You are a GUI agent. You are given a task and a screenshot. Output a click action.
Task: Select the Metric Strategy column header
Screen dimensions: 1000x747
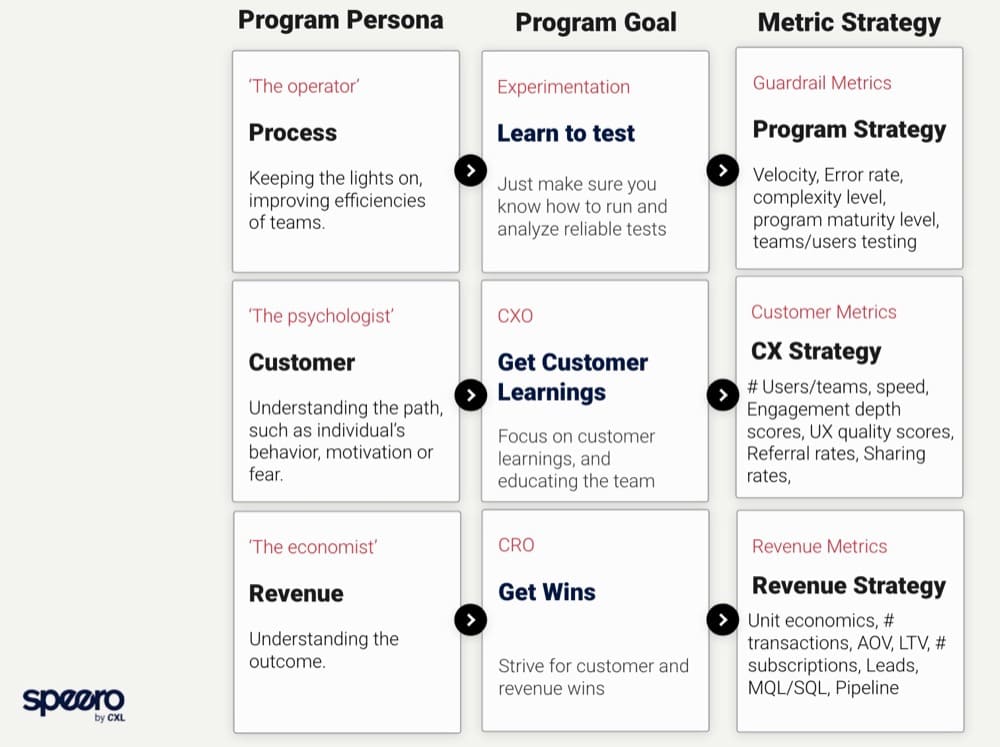coord(849,22)
